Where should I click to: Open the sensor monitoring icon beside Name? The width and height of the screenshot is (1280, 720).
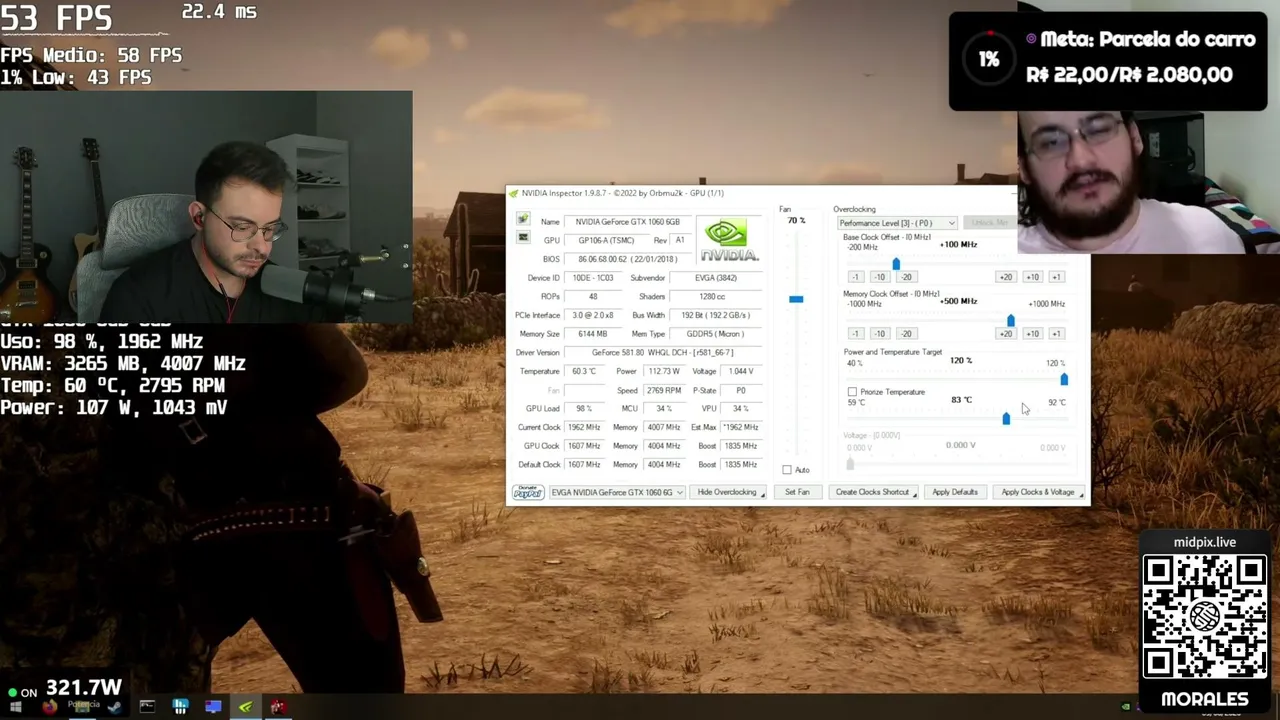tap(523, 220)
